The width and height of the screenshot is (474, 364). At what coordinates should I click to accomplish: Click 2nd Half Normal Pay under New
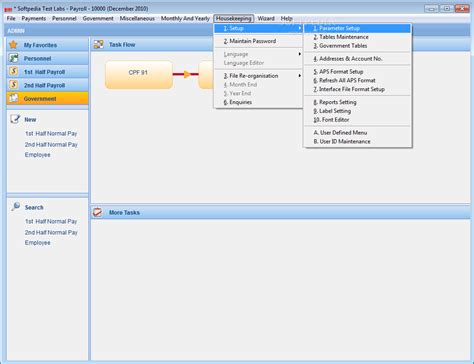pyautogui.click(x=51, y=145)
